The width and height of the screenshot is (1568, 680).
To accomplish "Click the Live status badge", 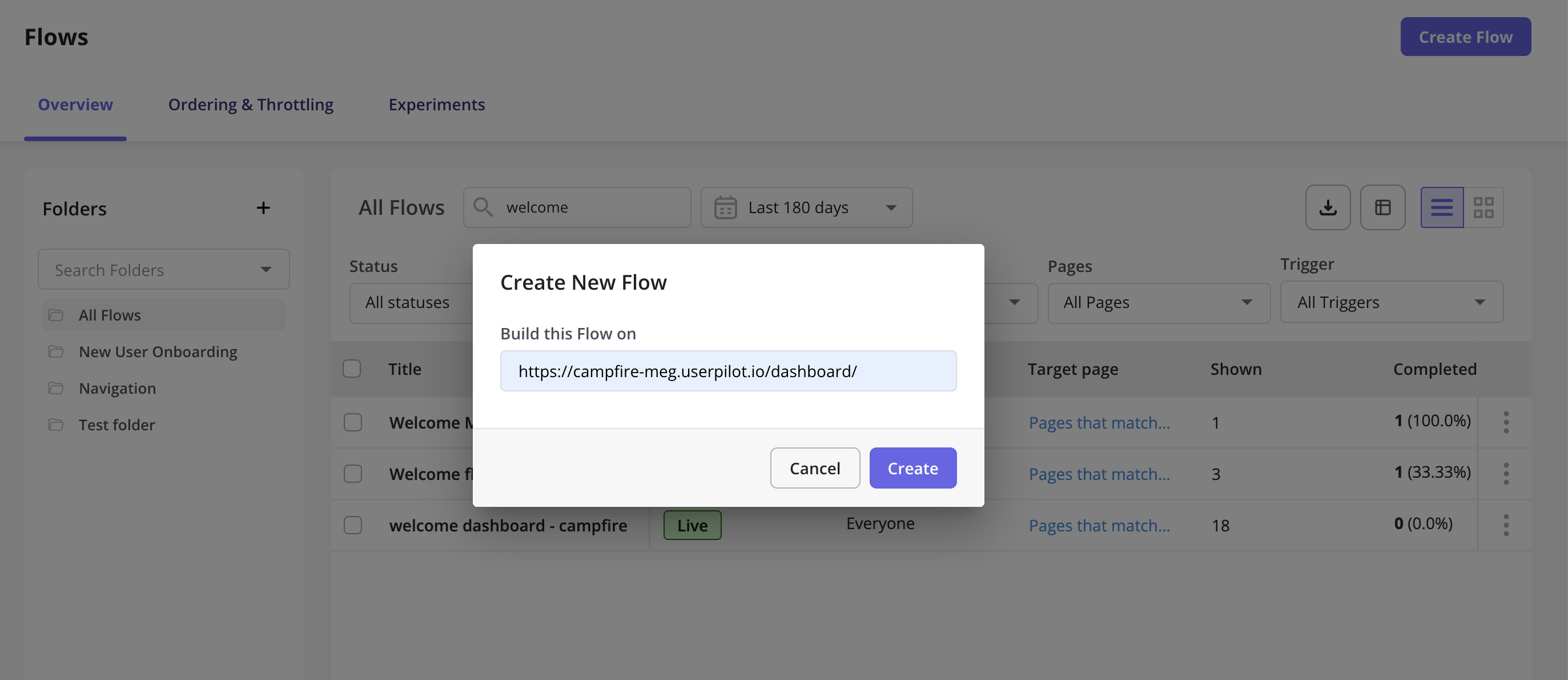I will tap(692, 525).
